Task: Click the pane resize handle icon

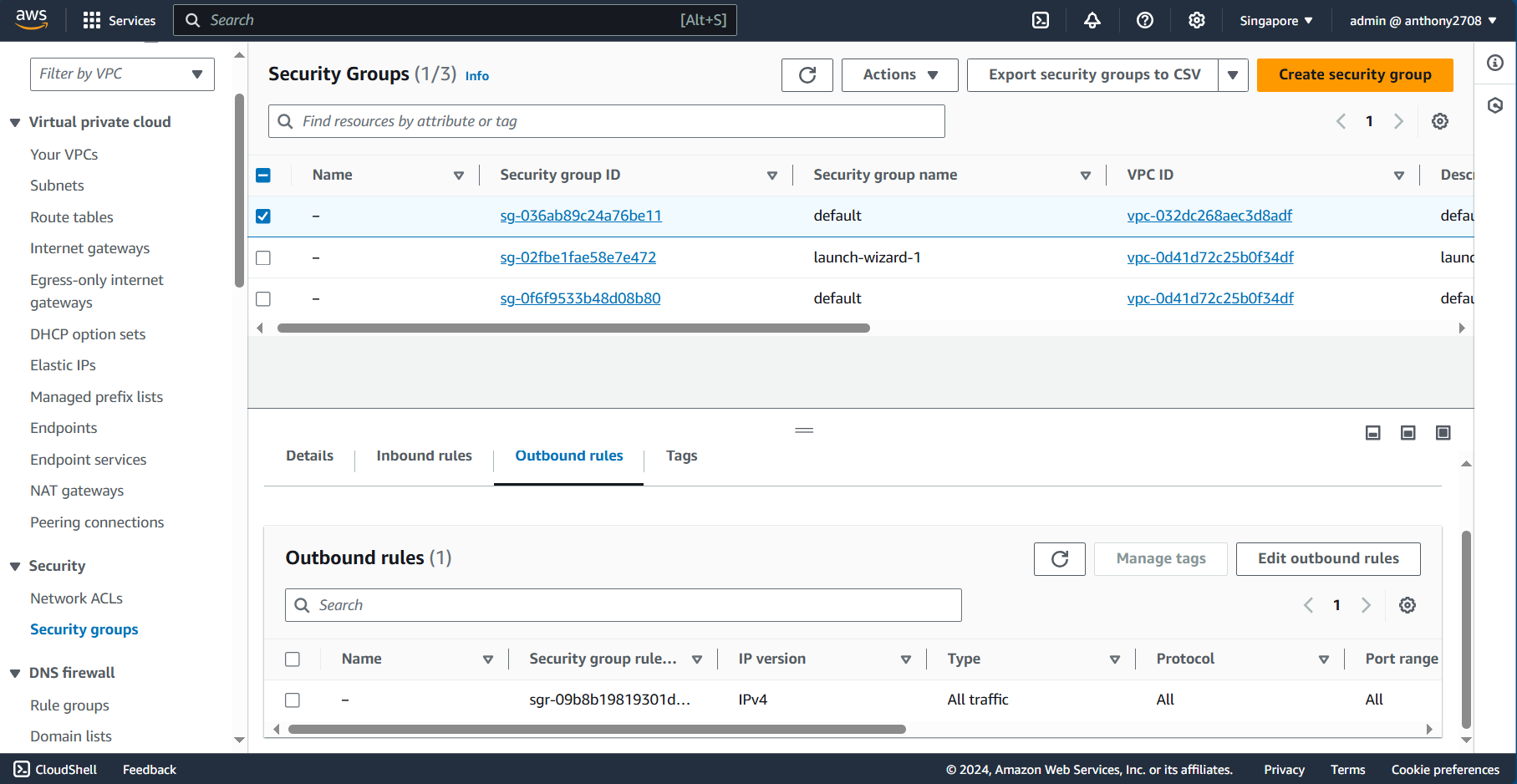Action: (x=804, y=430)
